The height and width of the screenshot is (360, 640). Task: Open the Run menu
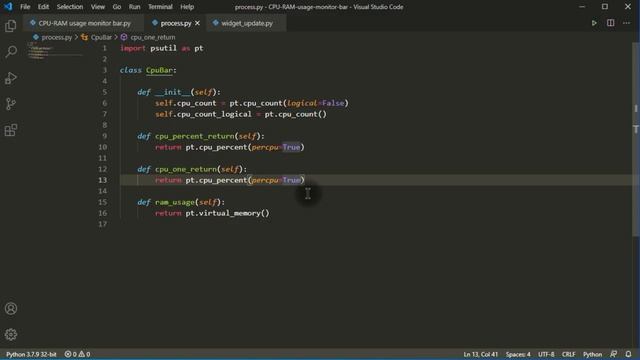(x=134, y=7)
